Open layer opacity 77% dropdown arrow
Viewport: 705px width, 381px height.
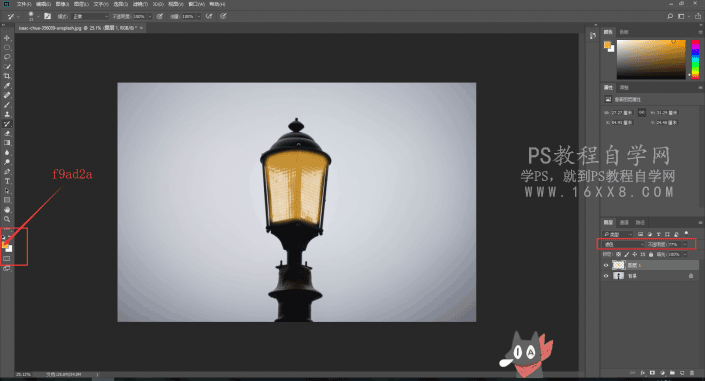pyautogui.click(x=685, y=244)
